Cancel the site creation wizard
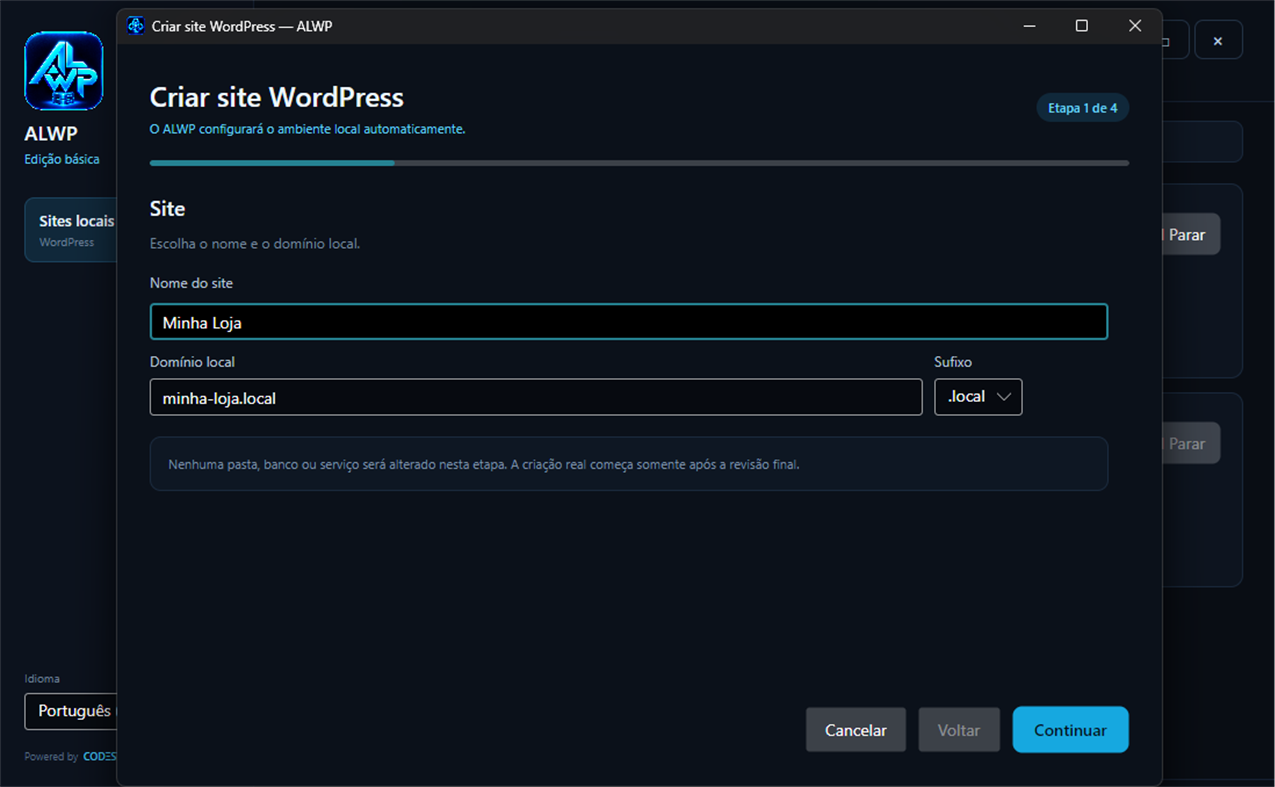Screen dimensions: 1275x787 click(856, 730)
